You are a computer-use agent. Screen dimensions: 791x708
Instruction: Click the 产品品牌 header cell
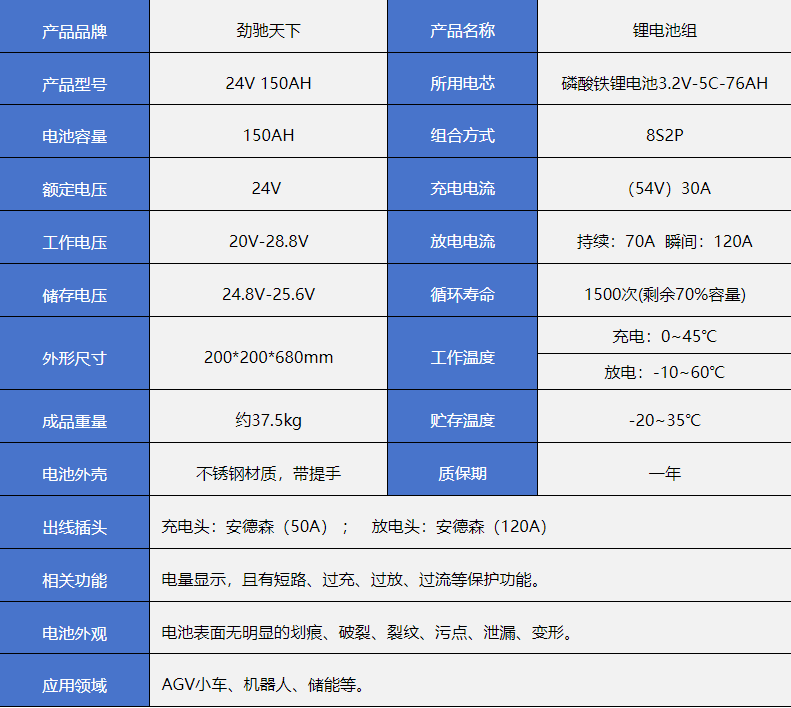click(74, 30)
